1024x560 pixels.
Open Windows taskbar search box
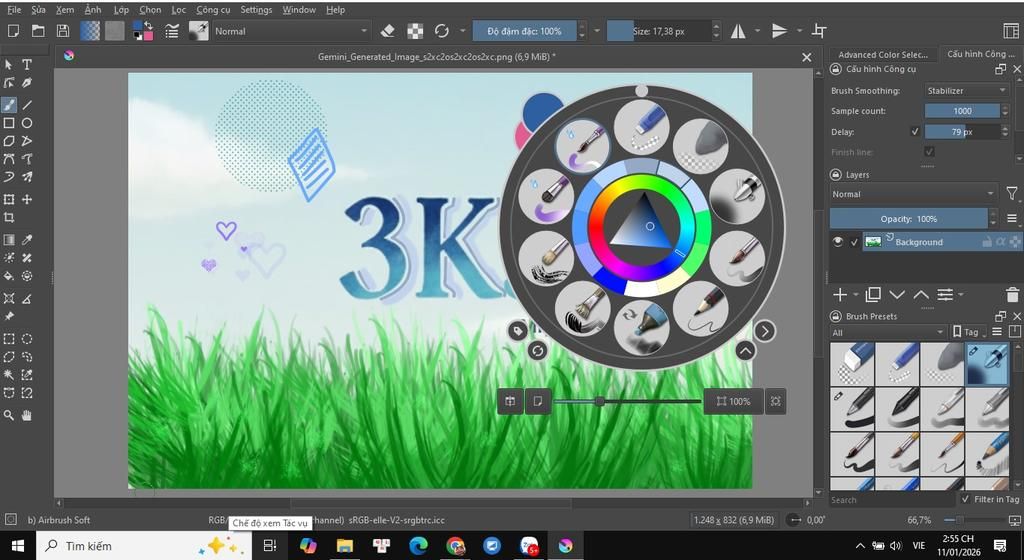(144, 546)
